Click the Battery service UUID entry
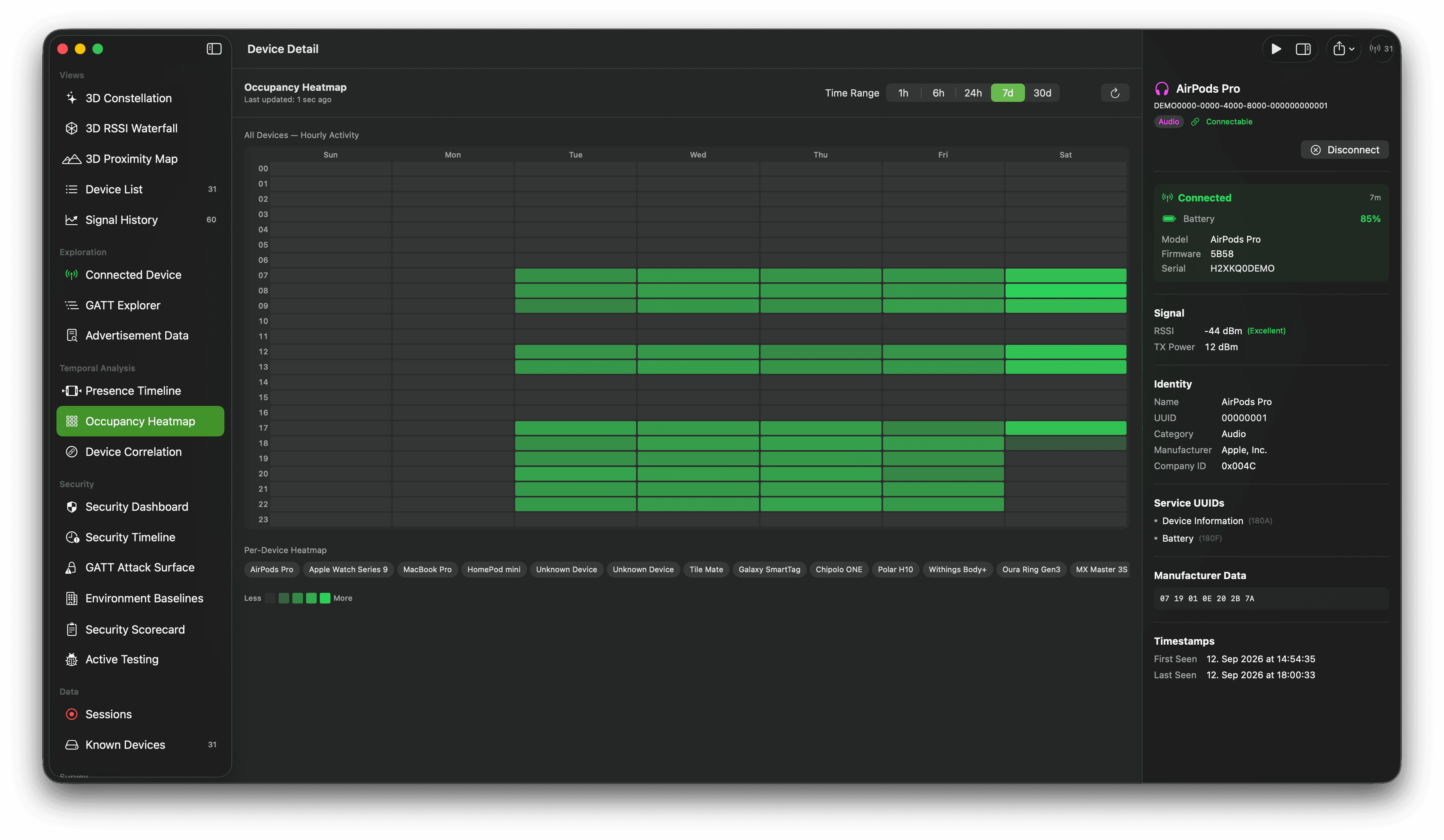Screen dimensions: 1444x840 pyautogui.click(x=1188, y=538)
